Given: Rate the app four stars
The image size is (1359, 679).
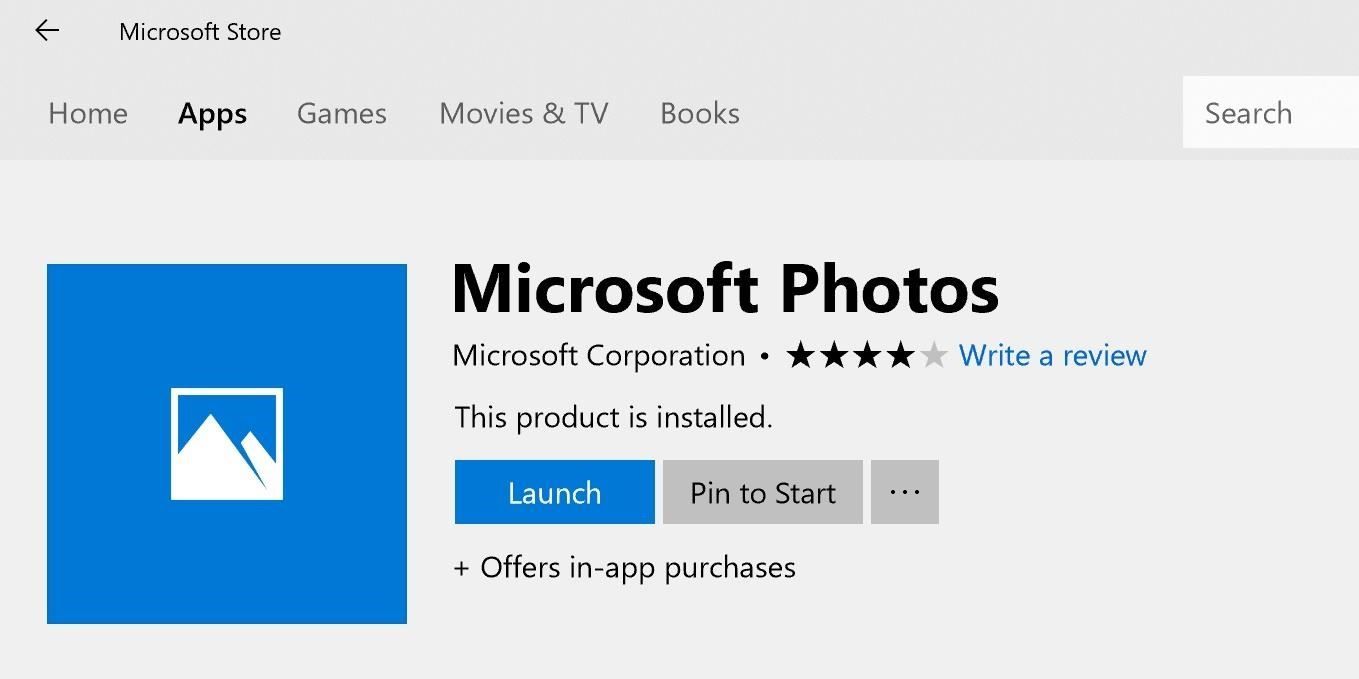Looking at the screenshot, I should (900, 355).
